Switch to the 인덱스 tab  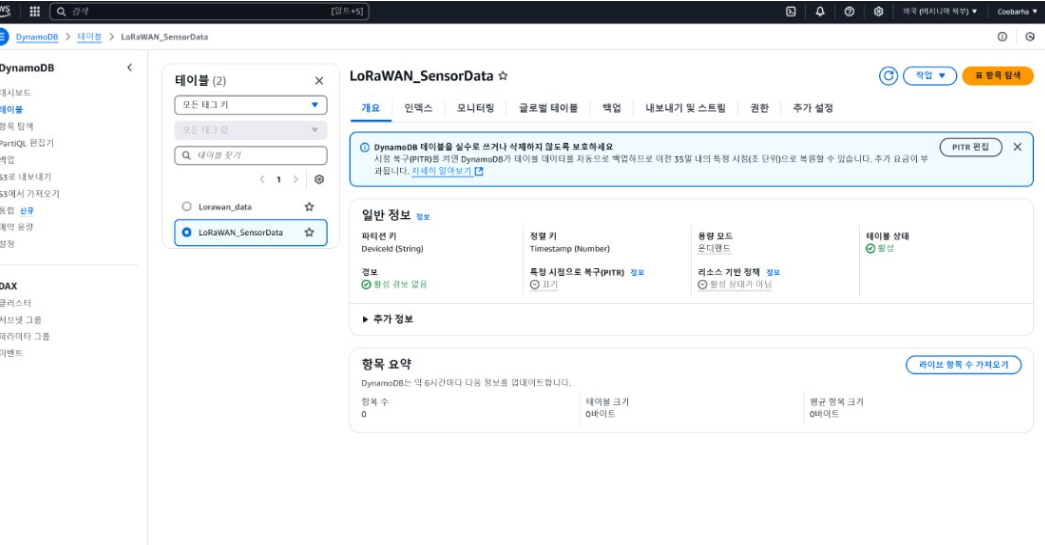(419, 108)
